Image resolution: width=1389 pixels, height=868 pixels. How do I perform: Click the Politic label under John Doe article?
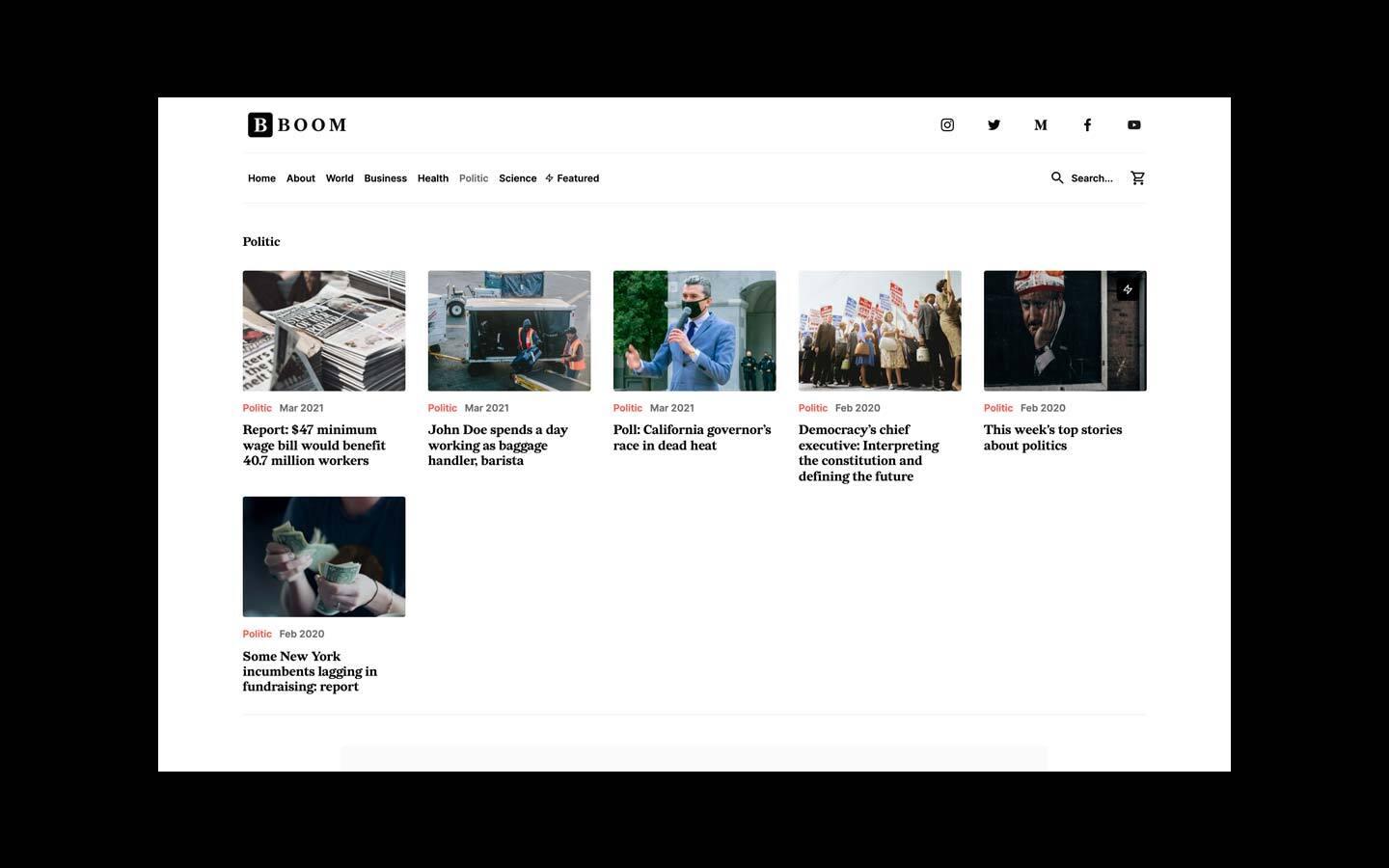coord(442,407)
